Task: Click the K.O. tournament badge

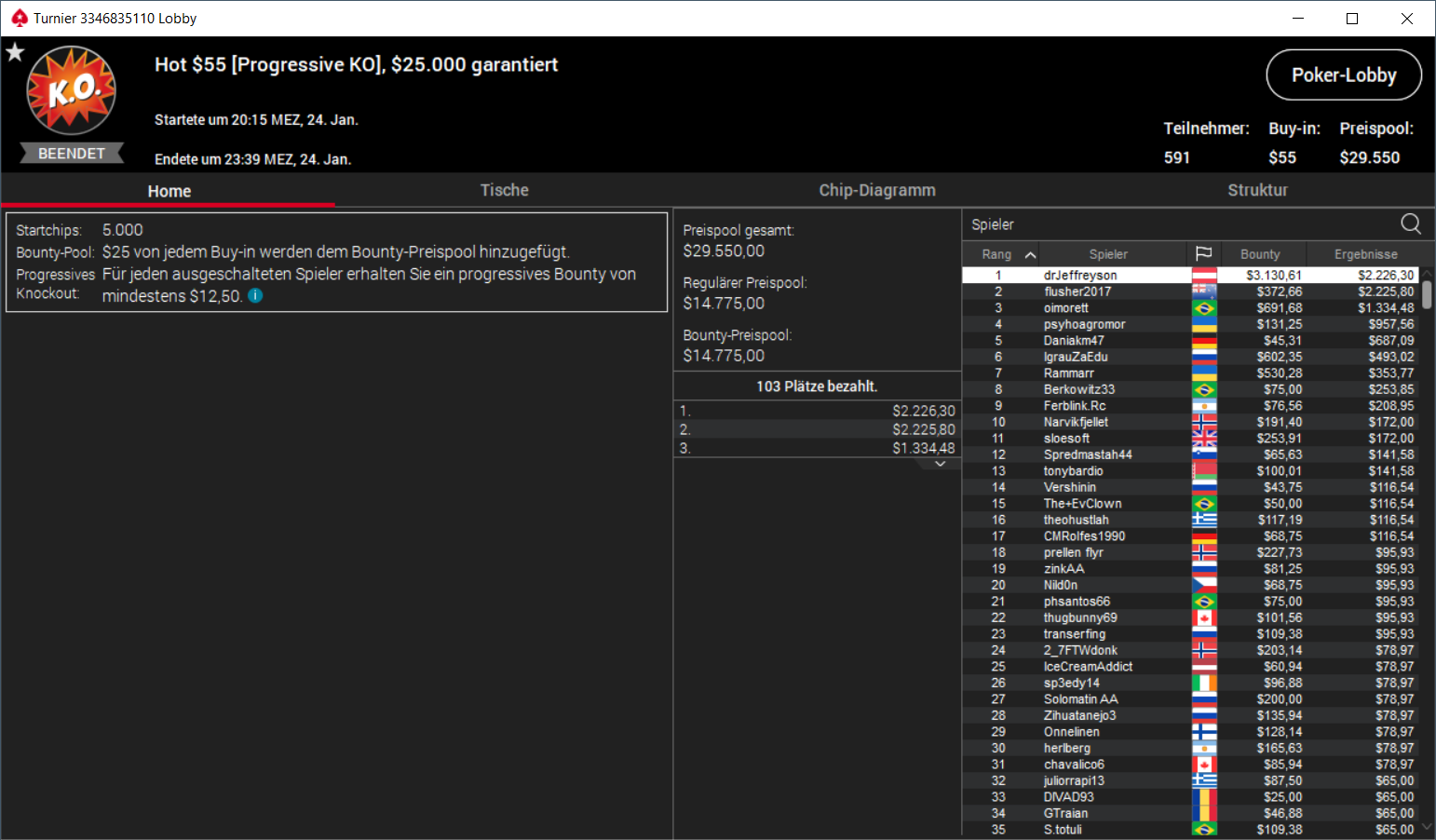Action: [72, 91]
